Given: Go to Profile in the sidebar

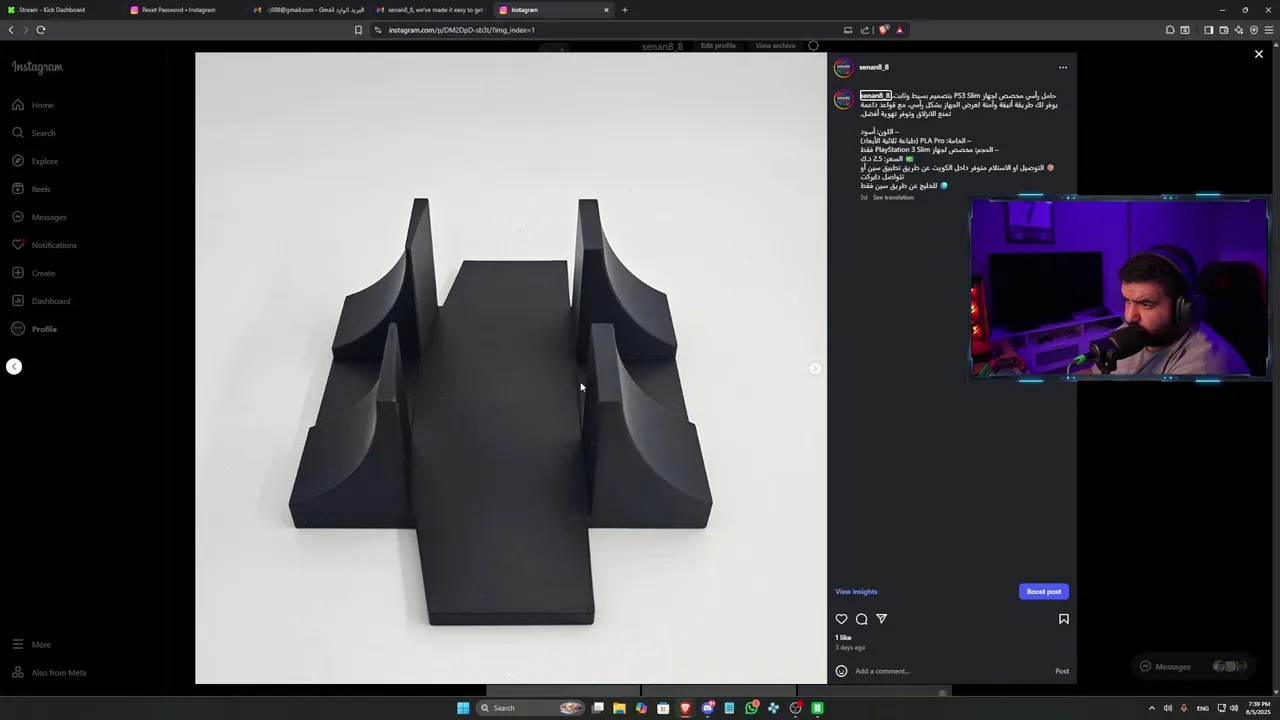Looking at the screenshot, I should (x=34, y=329).
